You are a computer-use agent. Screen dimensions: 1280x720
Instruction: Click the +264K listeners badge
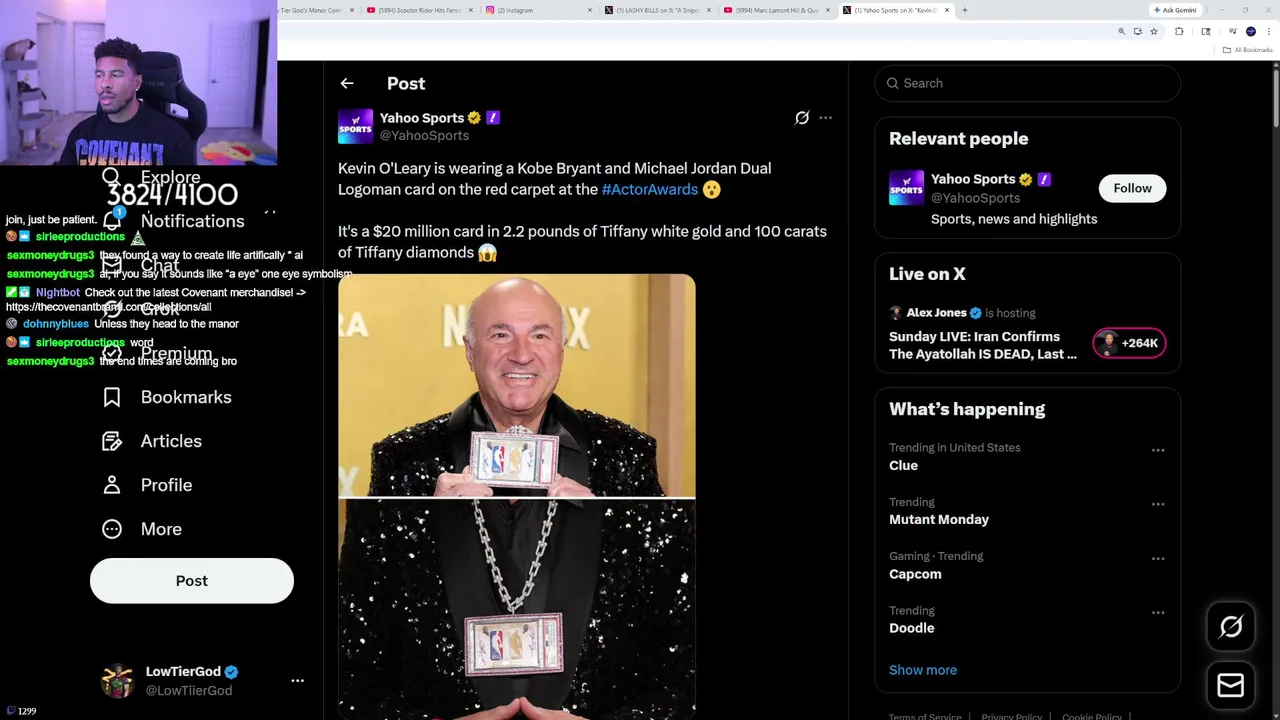coord(1129,343)
